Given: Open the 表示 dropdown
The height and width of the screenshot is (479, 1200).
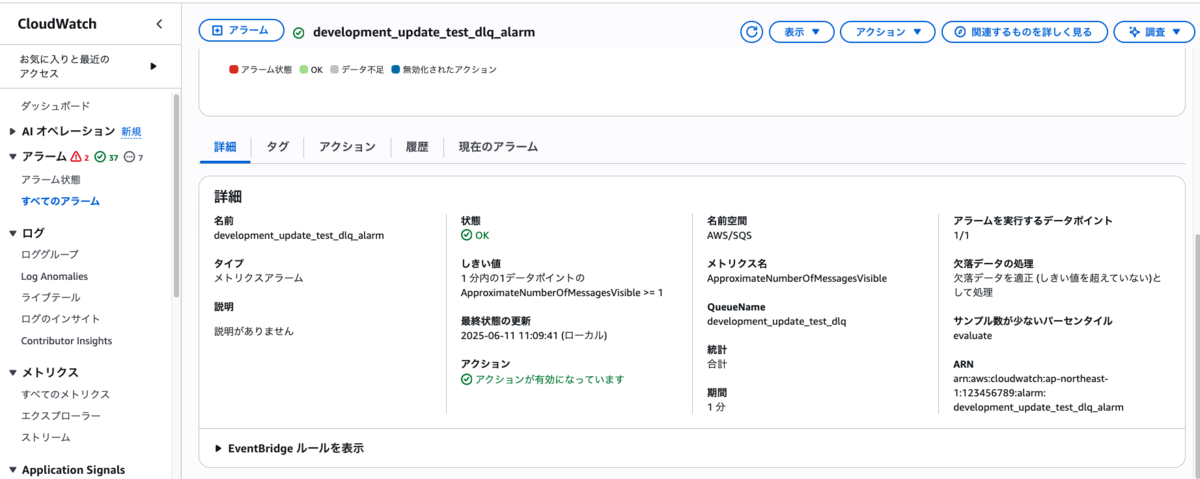Looking at the screenshot, I should 801,32.
